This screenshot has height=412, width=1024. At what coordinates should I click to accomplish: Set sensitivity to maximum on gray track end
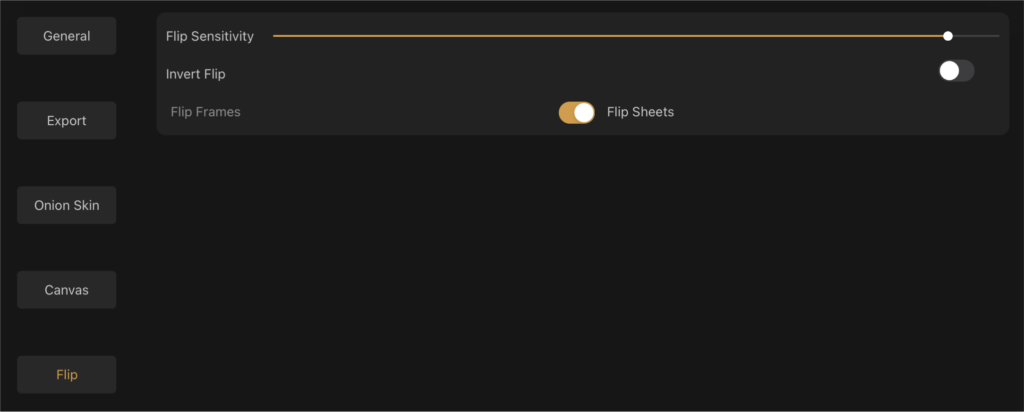pos(997,36)
